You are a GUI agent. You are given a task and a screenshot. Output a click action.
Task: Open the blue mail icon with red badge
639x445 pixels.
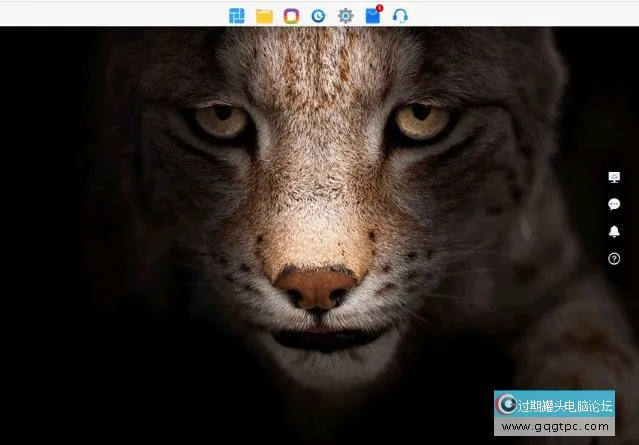[x=374, y=15]
